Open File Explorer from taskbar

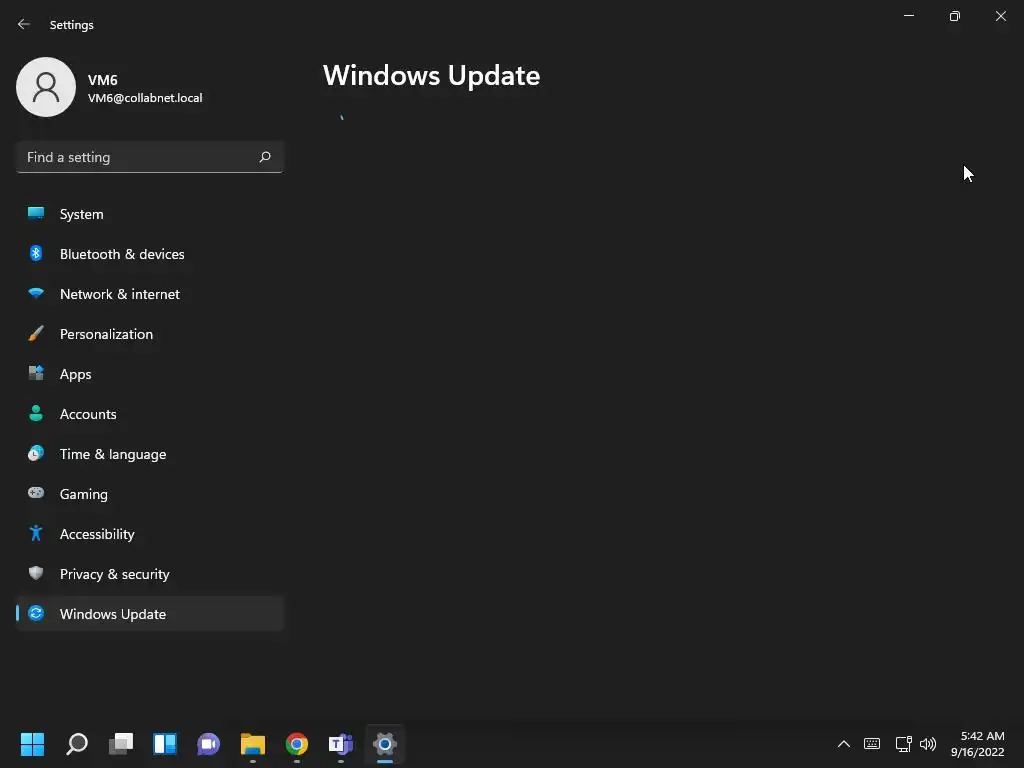coord(253,744)
